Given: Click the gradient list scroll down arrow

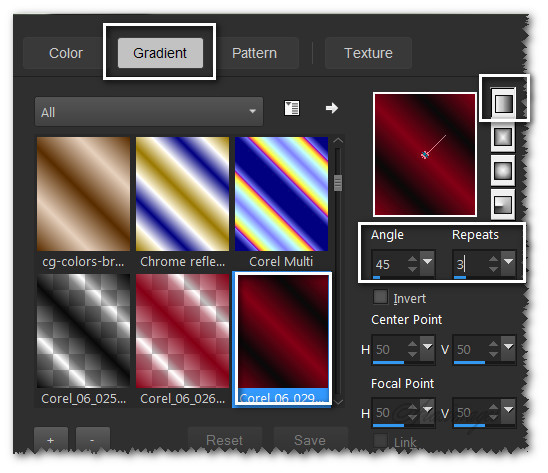Looking at the screenshot, I should (338, 402).
